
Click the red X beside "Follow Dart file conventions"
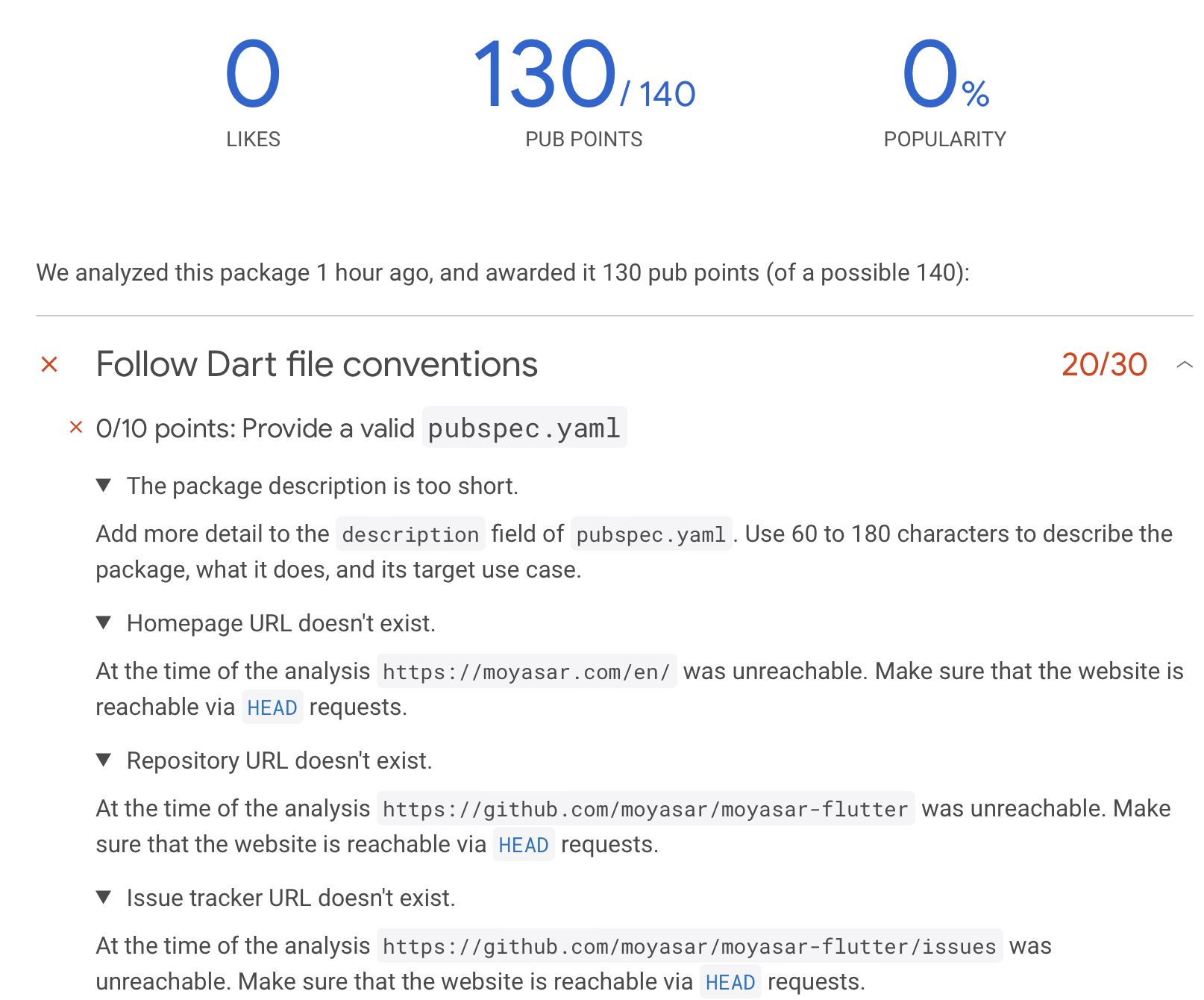pos(49,364)
